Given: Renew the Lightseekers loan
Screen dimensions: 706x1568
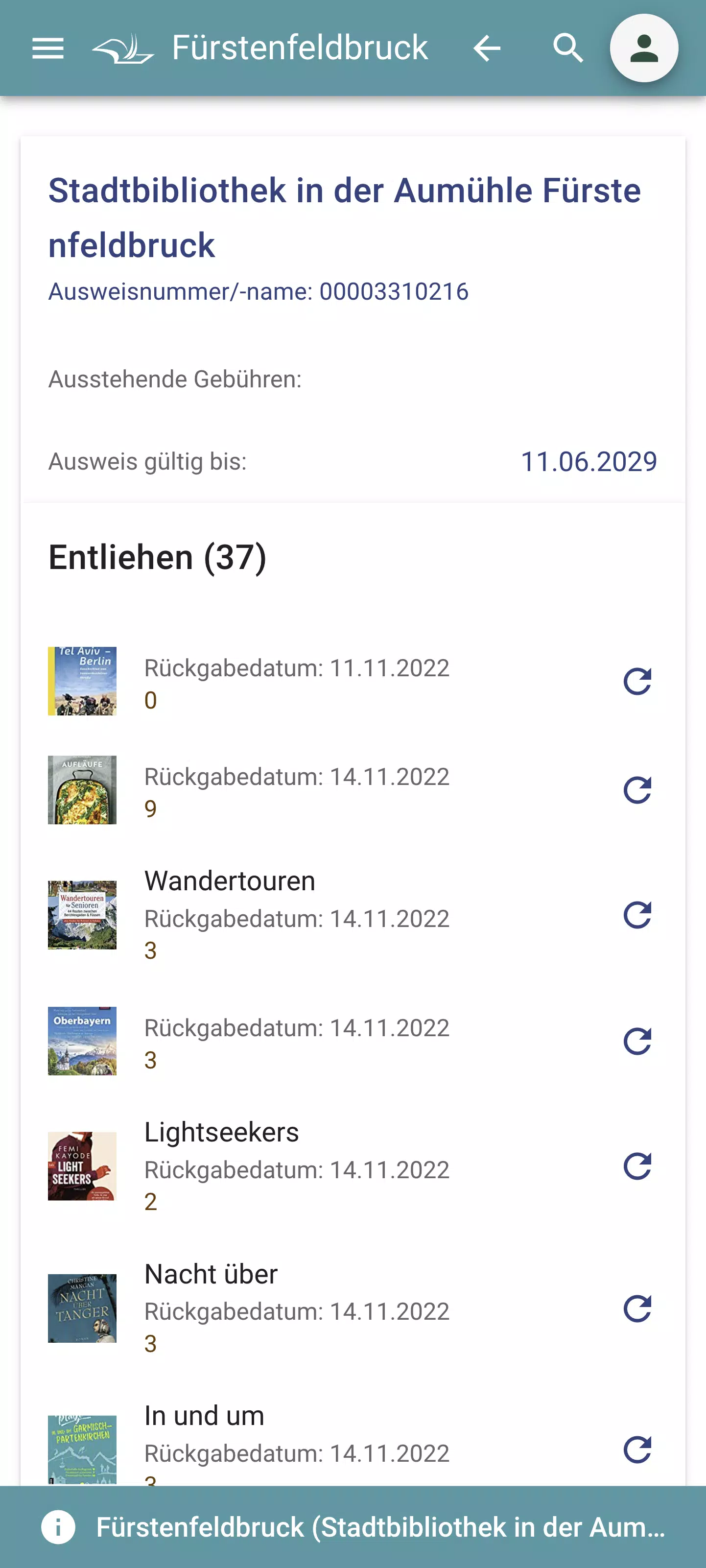Looking at the screenshot, I should [637, 1166].
